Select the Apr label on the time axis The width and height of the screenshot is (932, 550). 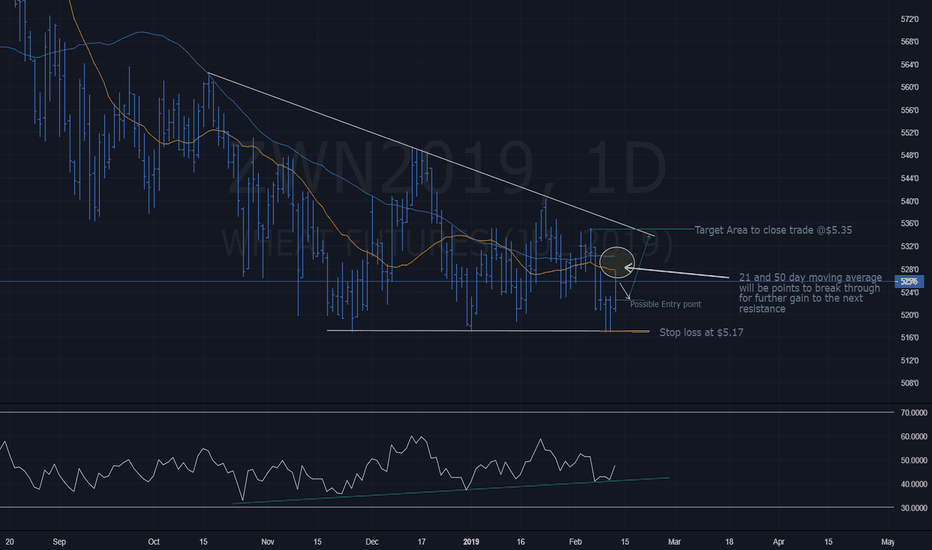(778, 542)
